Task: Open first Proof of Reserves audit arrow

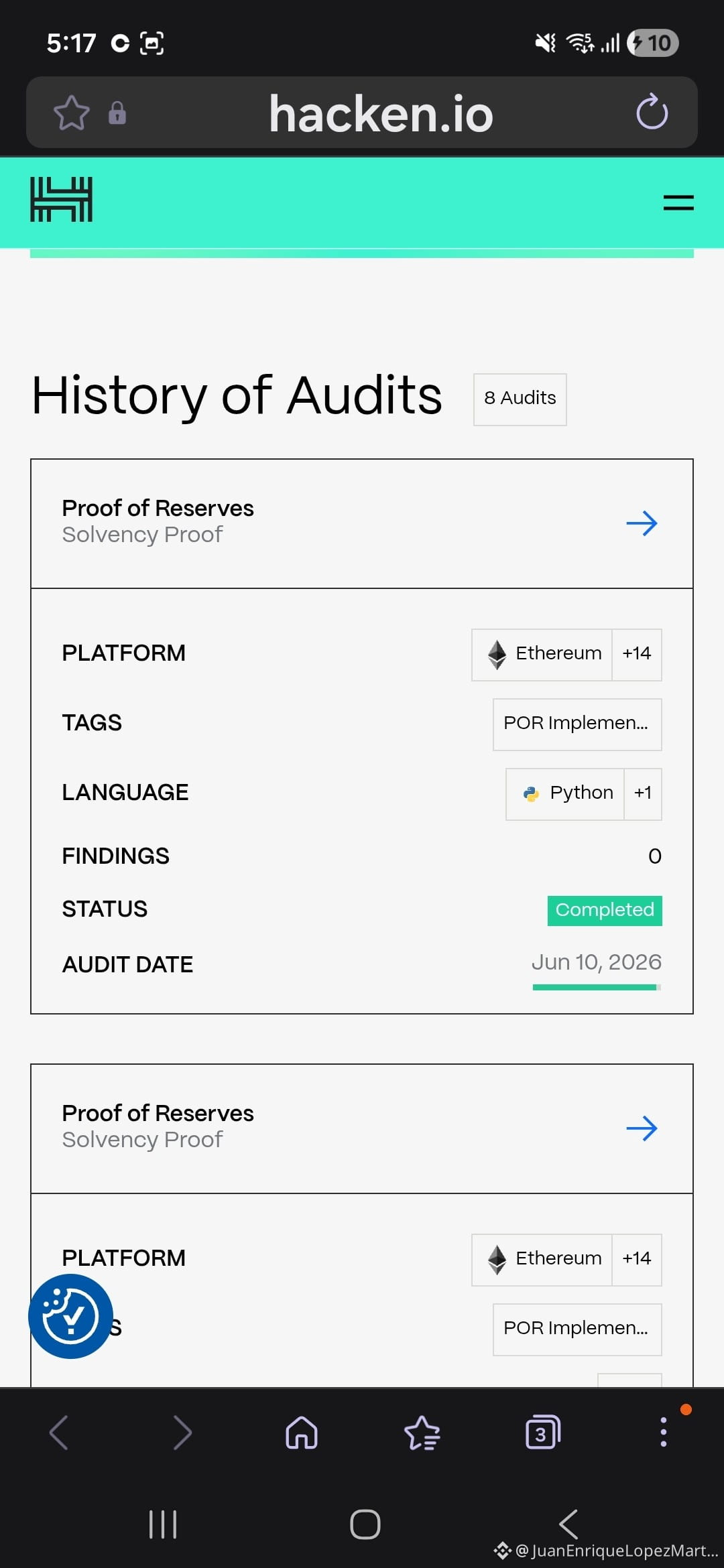Action: pos(642,523)
